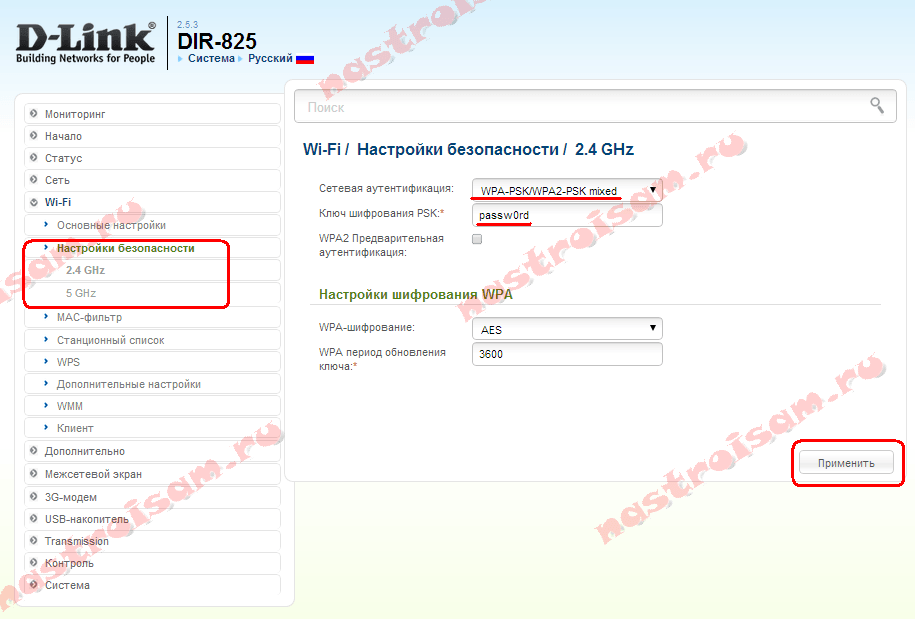
Task: Click the arrow icon beside WPS
Action: 46,362
